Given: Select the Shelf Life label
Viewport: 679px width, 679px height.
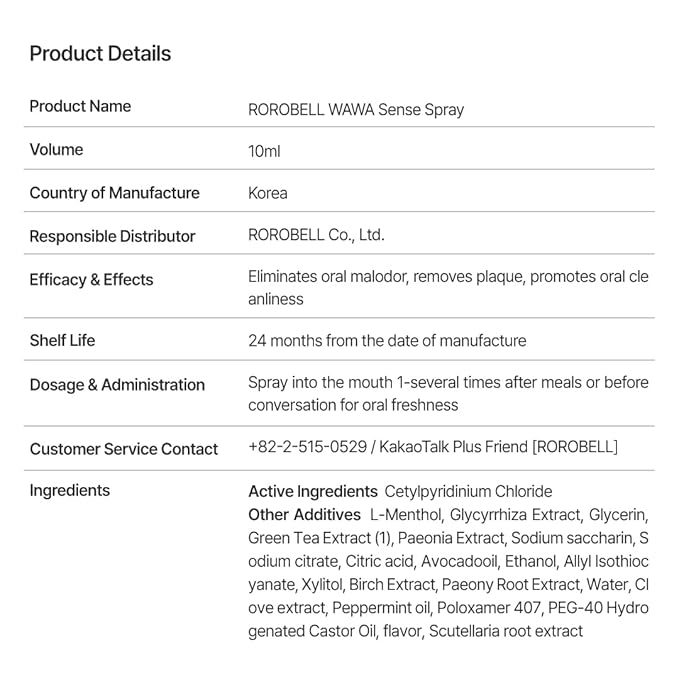Looking at the screenshot, I should (62, 340).
